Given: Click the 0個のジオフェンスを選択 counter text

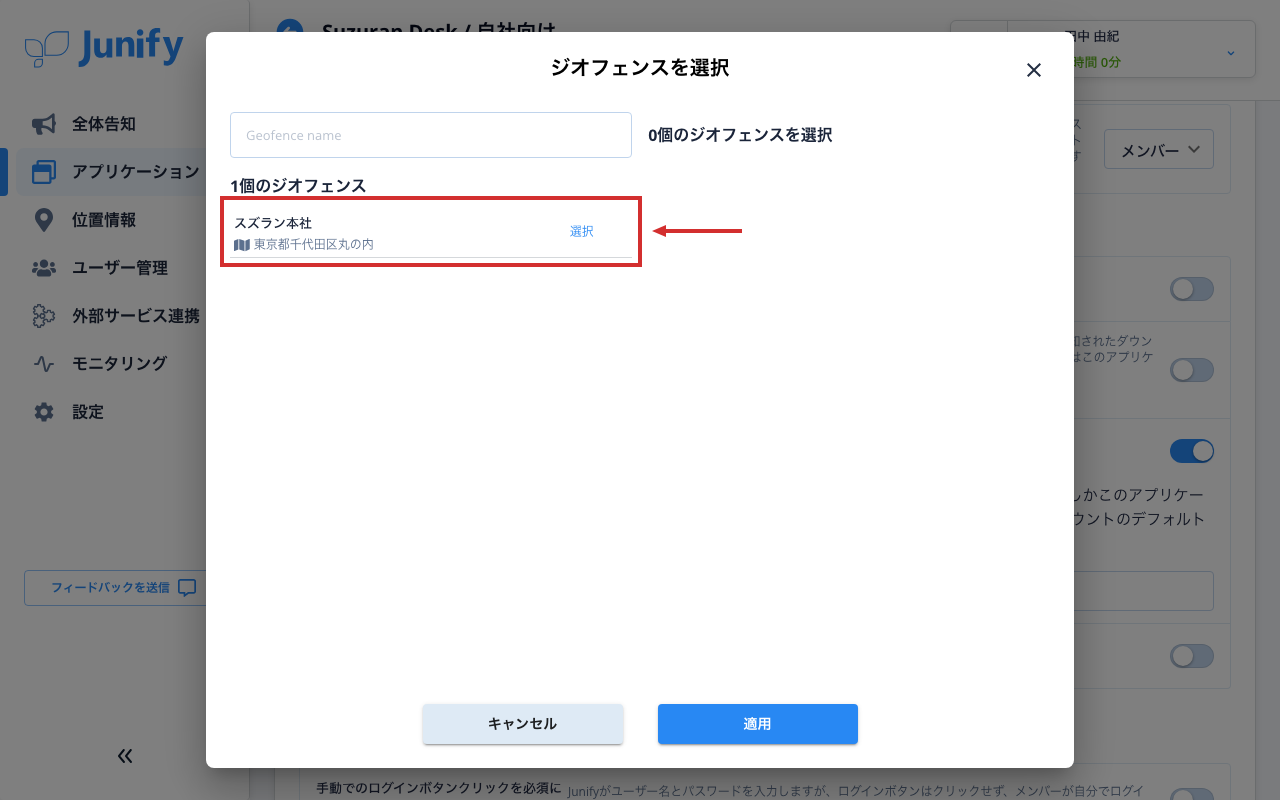Looking at the screenshot, I should [x=740, y=135].
